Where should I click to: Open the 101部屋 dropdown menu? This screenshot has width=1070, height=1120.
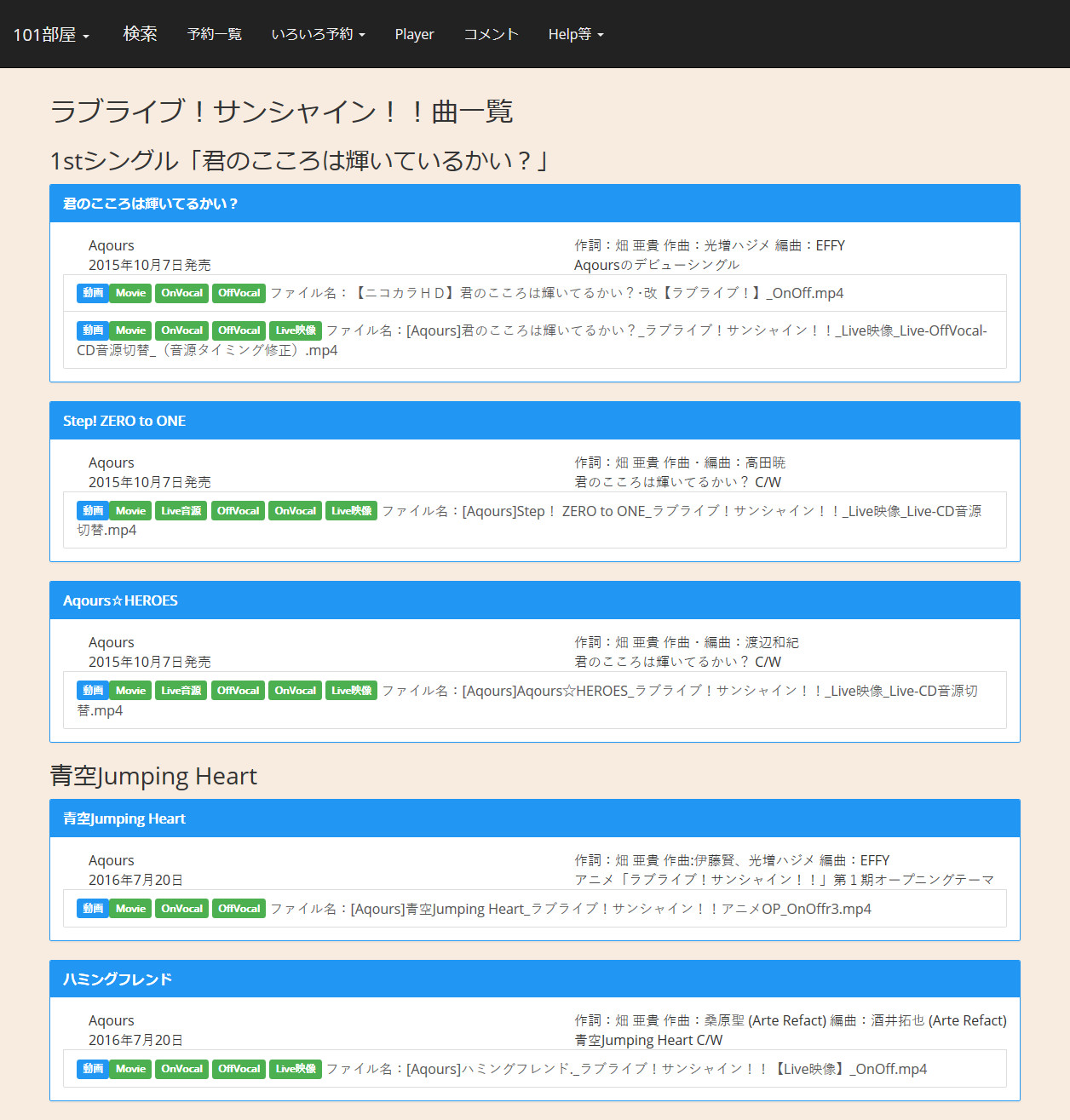[51, 34]
